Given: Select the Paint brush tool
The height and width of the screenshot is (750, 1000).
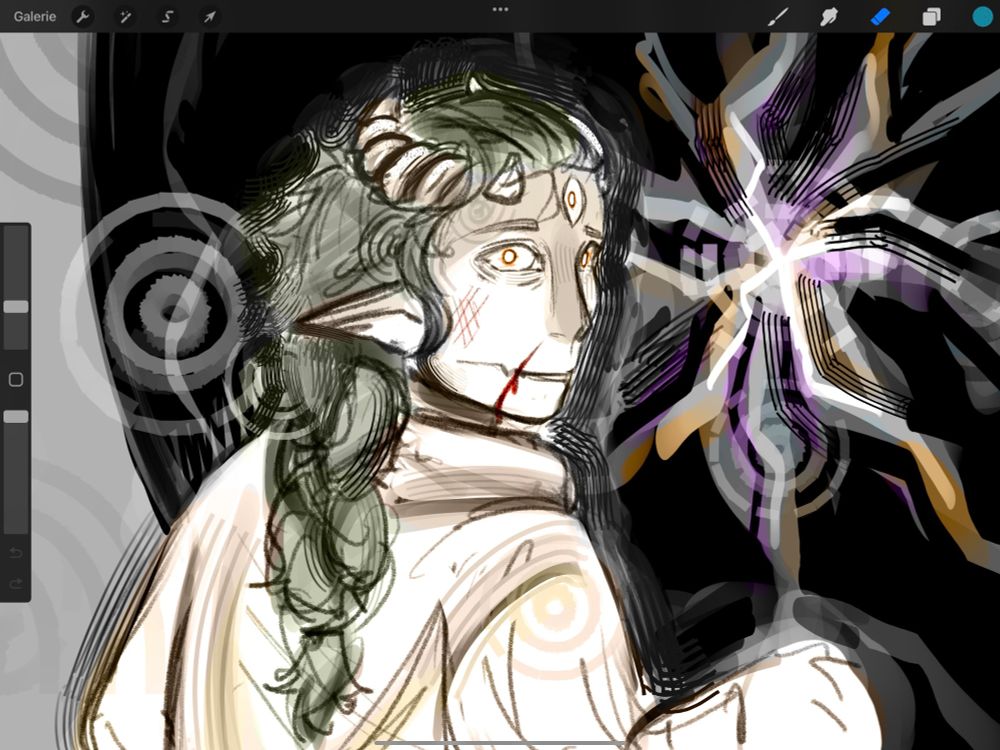Looking at the screenshot, I should 777,17.
